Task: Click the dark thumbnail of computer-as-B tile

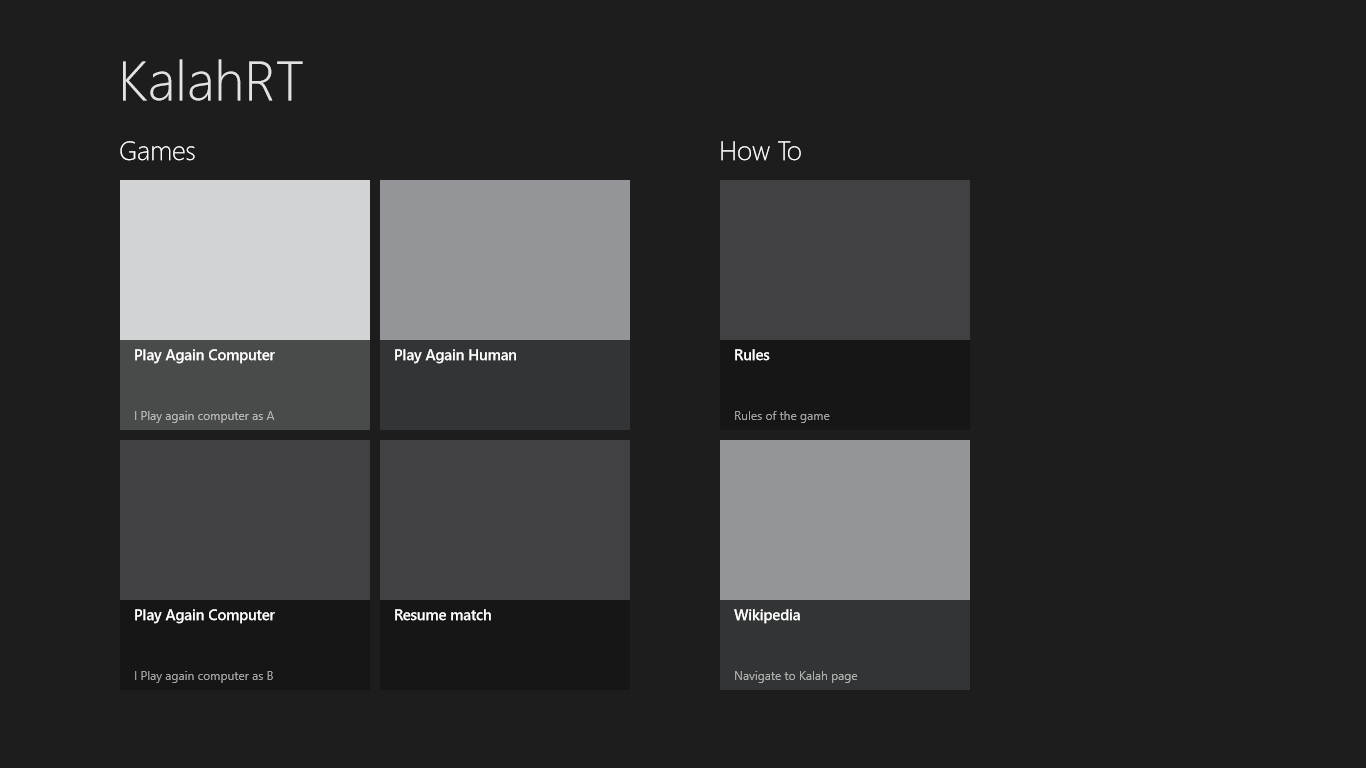Action: pyautogui.click(x=245, y=520)
